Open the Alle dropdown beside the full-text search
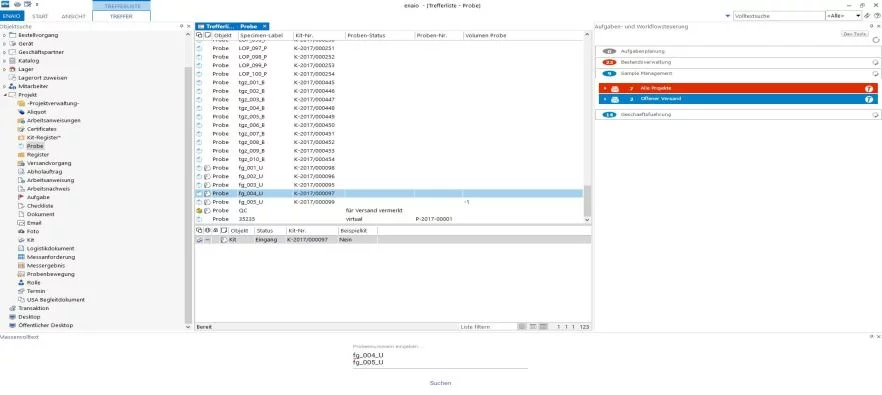882x395 pixels. coord(843,16)
